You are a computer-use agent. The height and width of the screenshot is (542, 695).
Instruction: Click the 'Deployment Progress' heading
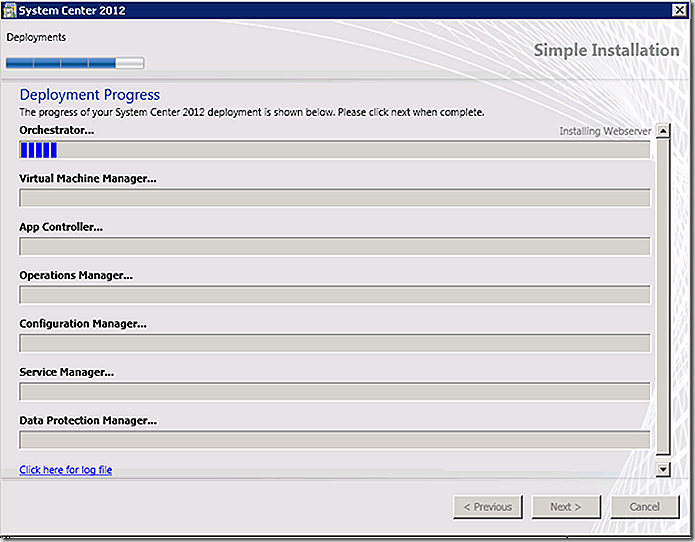pos(90,95)
